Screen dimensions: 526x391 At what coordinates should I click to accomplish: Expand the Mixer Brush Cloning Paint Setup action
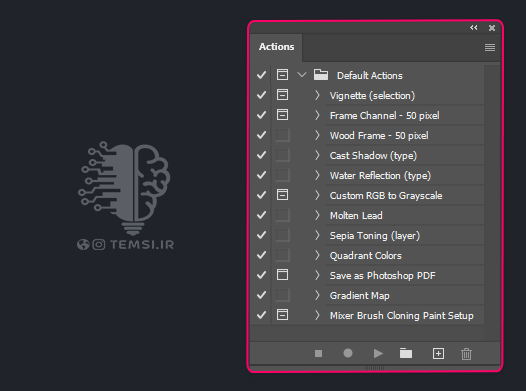point(317,315)
